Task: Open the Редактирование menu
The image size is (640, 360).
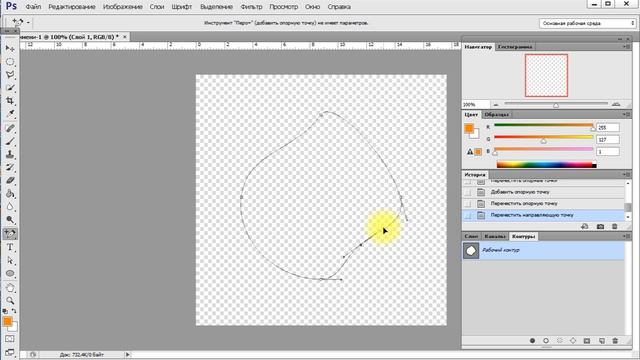Action: tap(72, 7)
